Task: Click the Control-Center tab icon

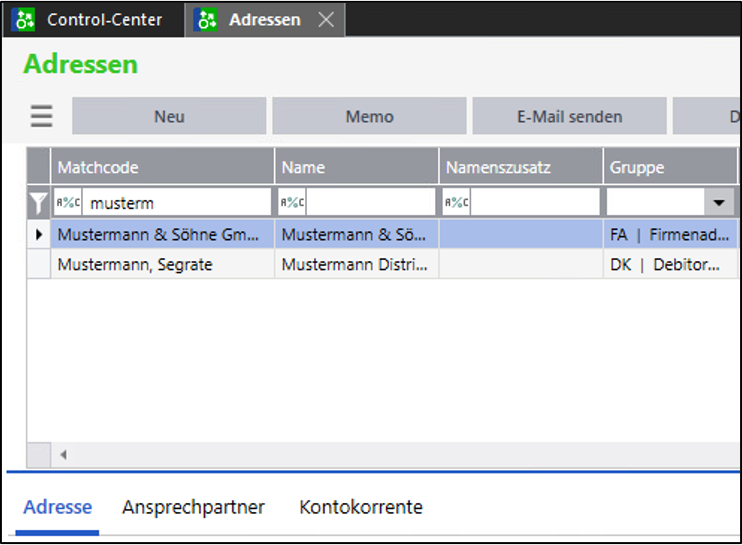Action: (26, 20)
